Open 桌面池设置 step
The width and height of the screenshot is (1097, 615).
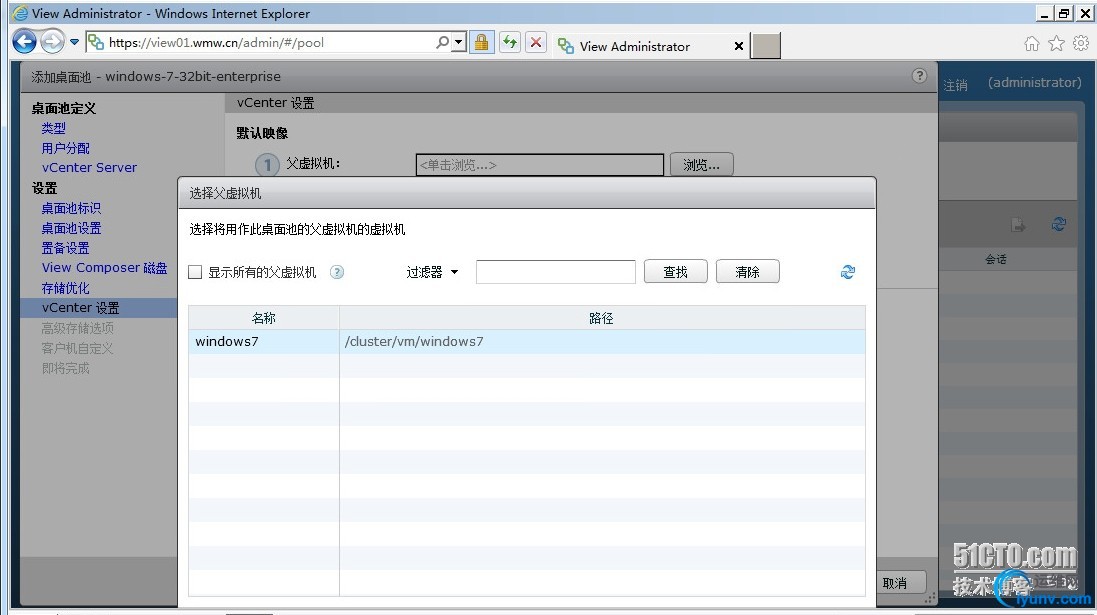pyautogui.click(x=71, y=228)
